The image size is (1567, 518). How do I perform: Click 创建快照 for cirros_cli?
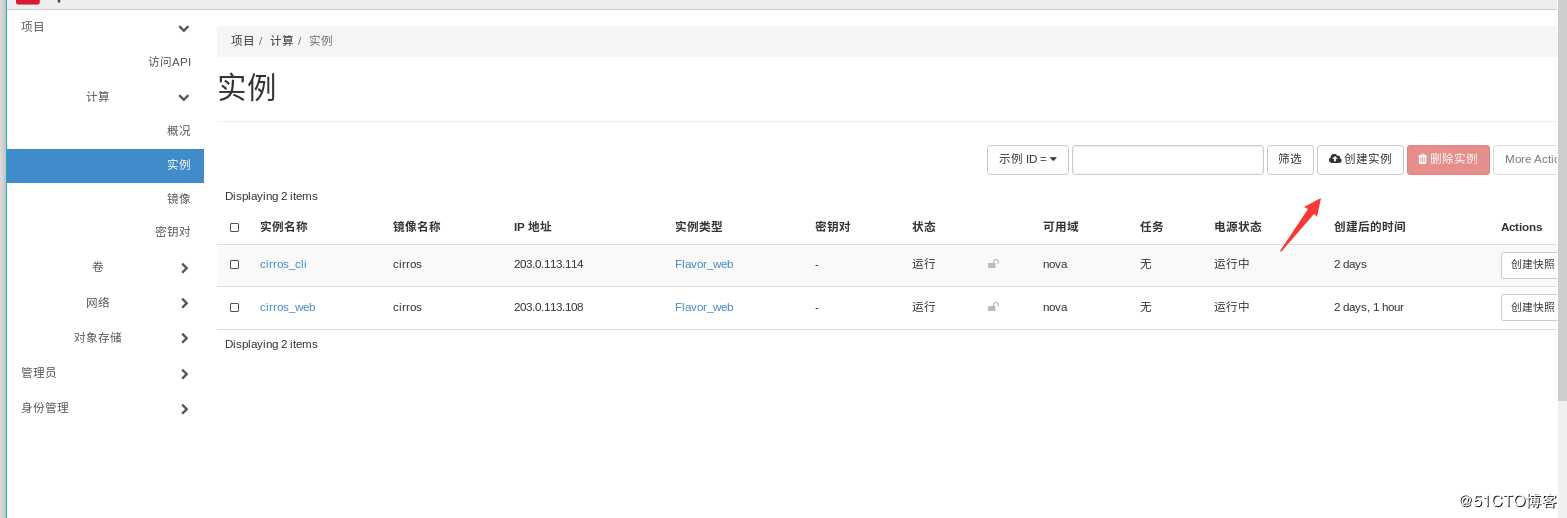(1530, 264)
